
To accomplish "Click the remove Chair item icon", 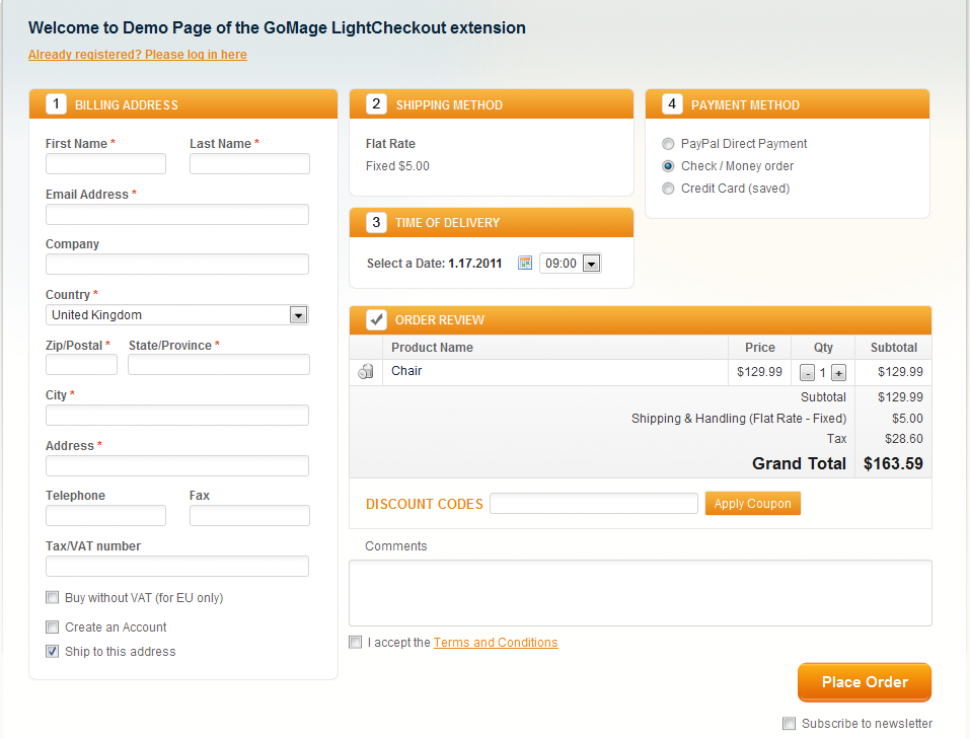I will click(x=366, y=372).
